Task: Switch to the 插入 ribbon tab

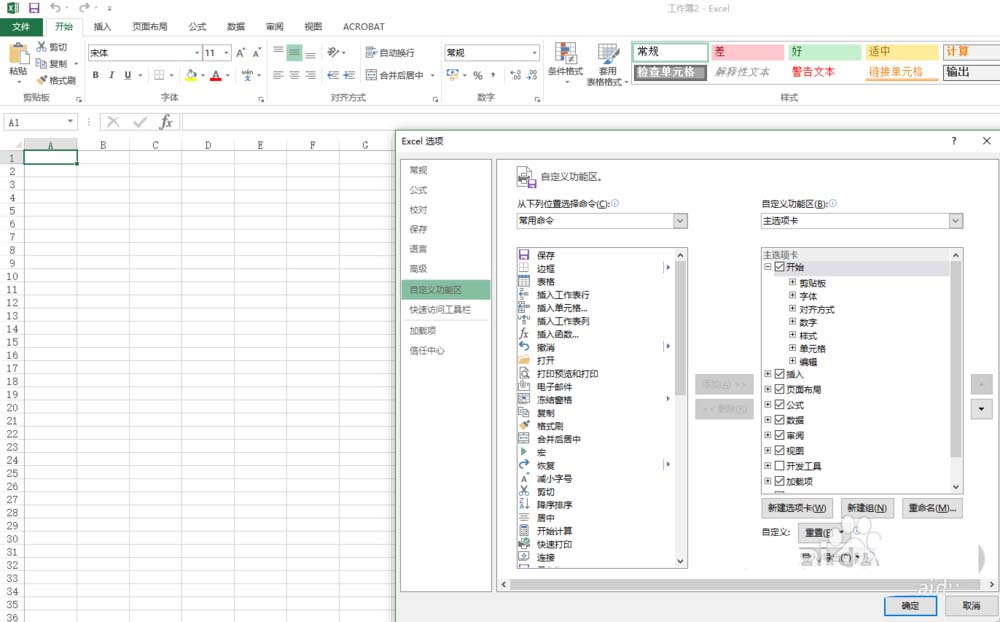Action: [102, 27]
